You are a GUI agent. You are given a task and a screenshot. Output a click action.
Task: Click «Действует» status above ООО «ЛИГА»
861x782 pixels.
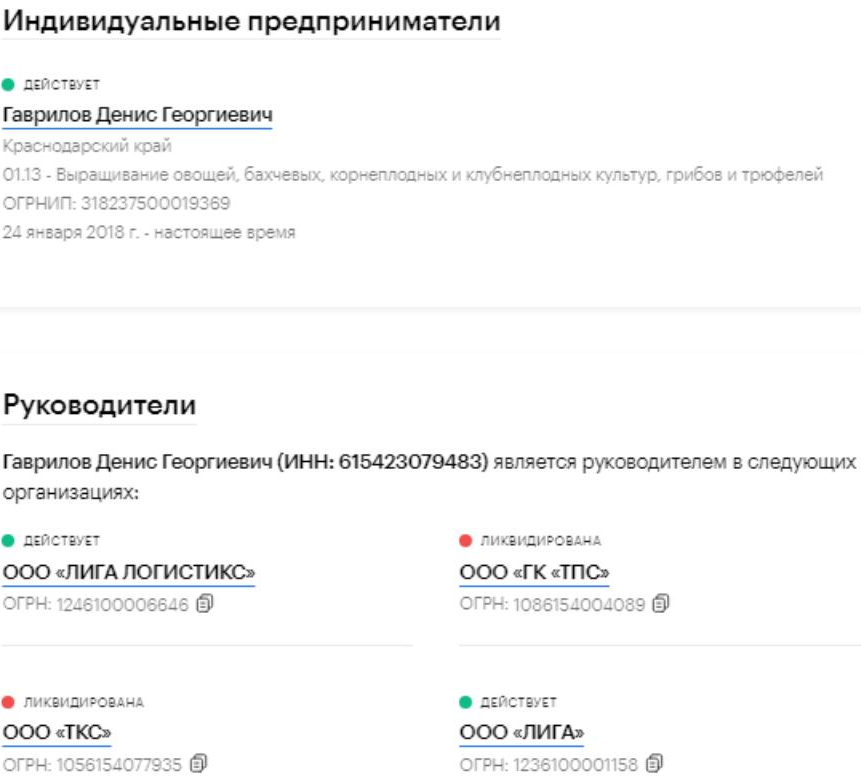[508, 702]
